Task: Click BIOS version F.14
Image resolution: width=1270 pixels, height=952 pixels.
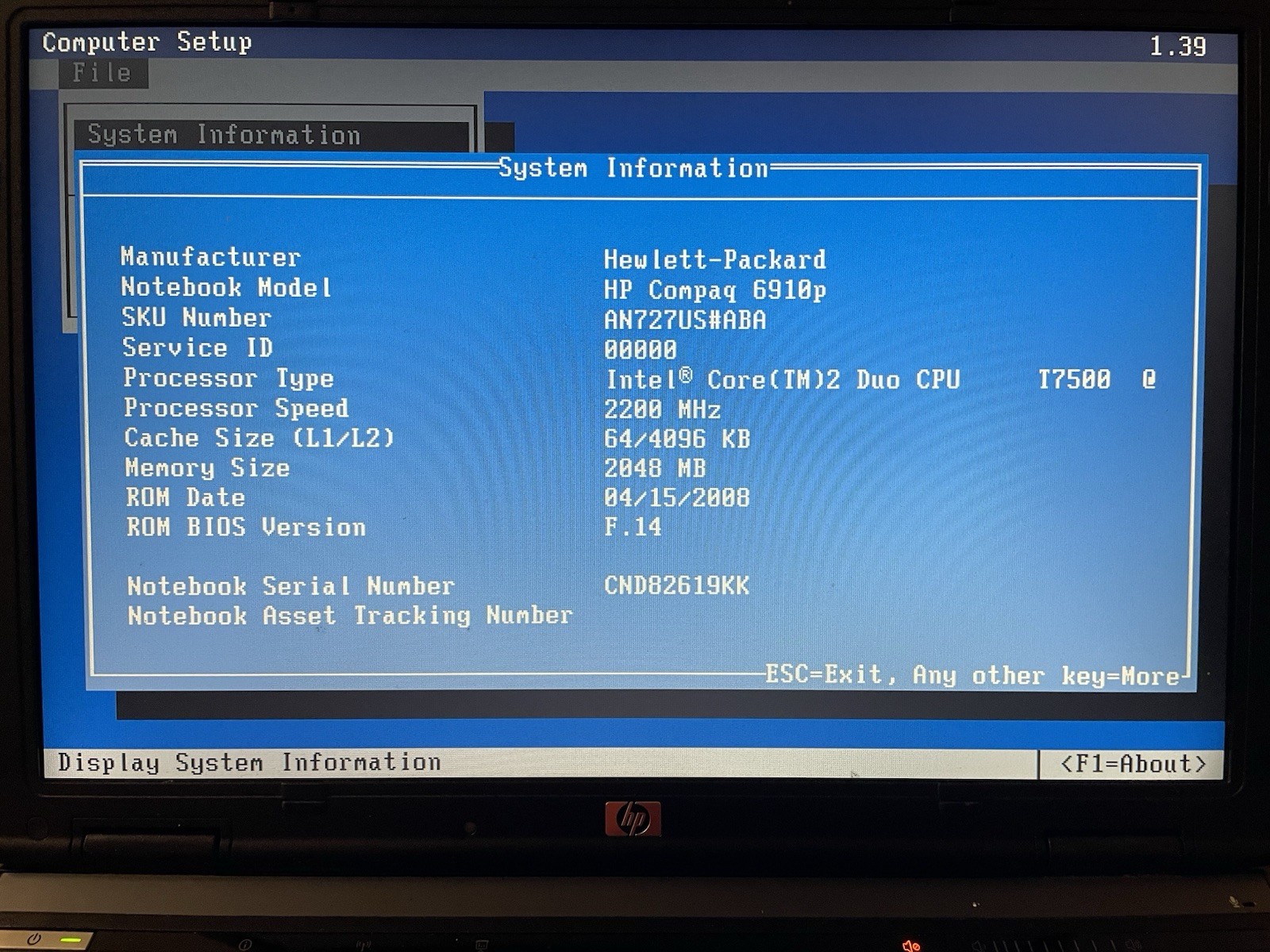Action: coord(633,527)
